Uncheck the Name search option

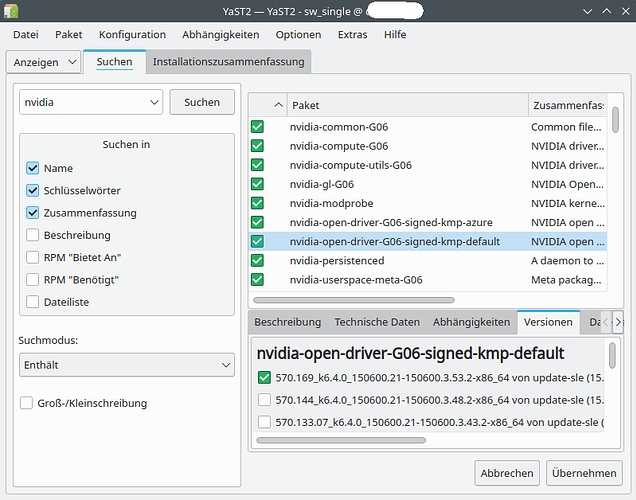point(32,168)
